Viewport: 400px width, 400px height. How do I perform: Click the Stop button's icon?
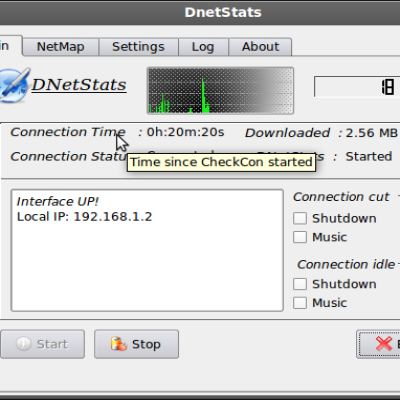tap(119, 344)
